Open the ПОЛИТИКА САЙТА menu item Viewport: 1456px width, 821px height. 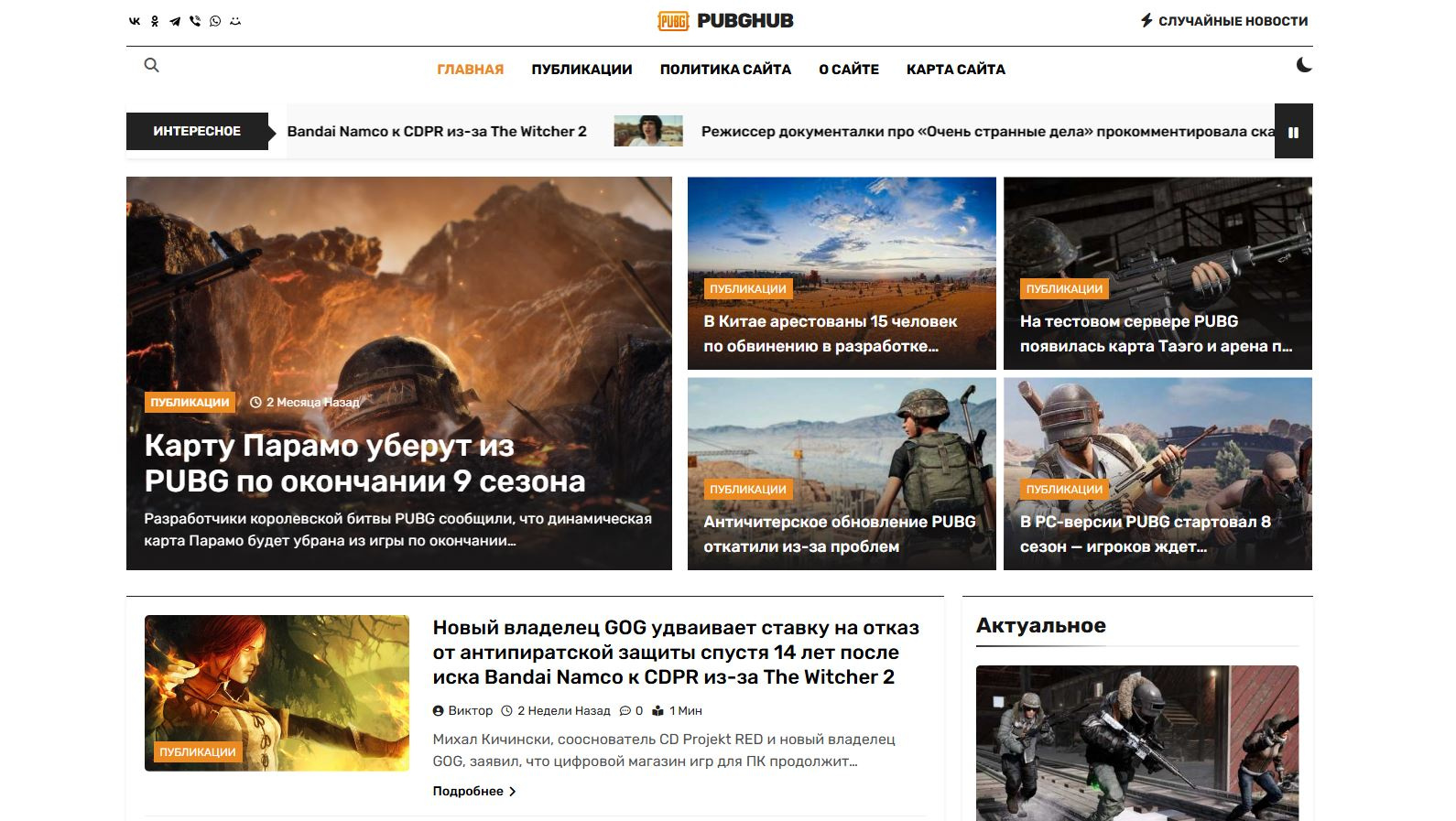(x=725, y=70)
